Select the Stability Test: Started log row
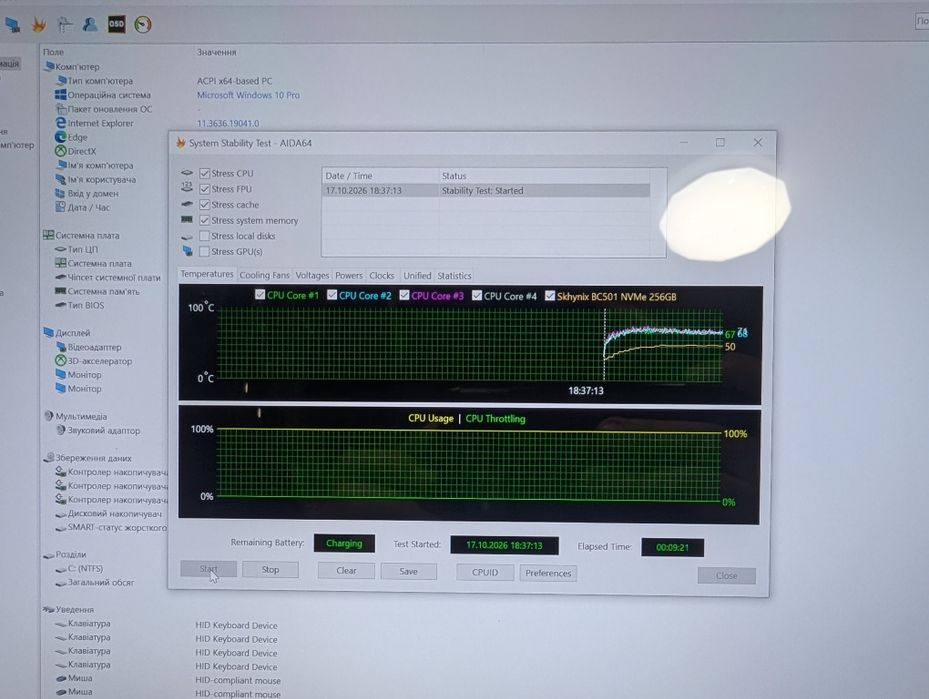This screenshot has width=929, height=699. coord(486,191)
